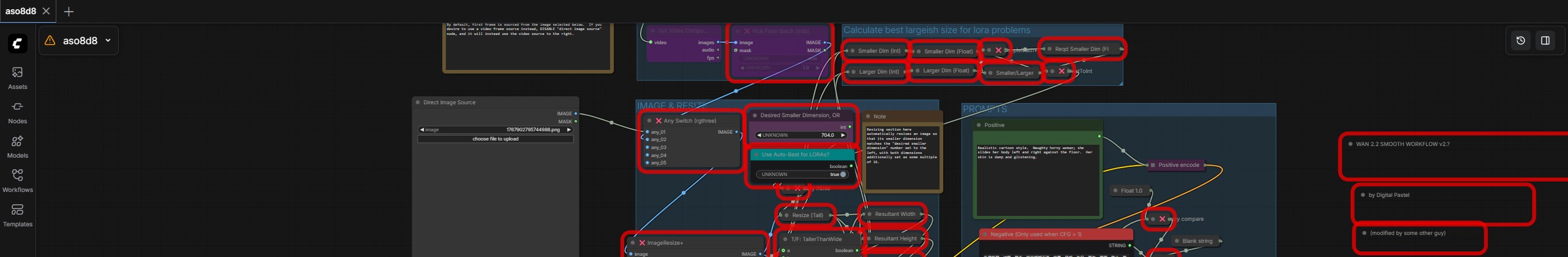Open the Assets sidebar panel

[17, 78]
